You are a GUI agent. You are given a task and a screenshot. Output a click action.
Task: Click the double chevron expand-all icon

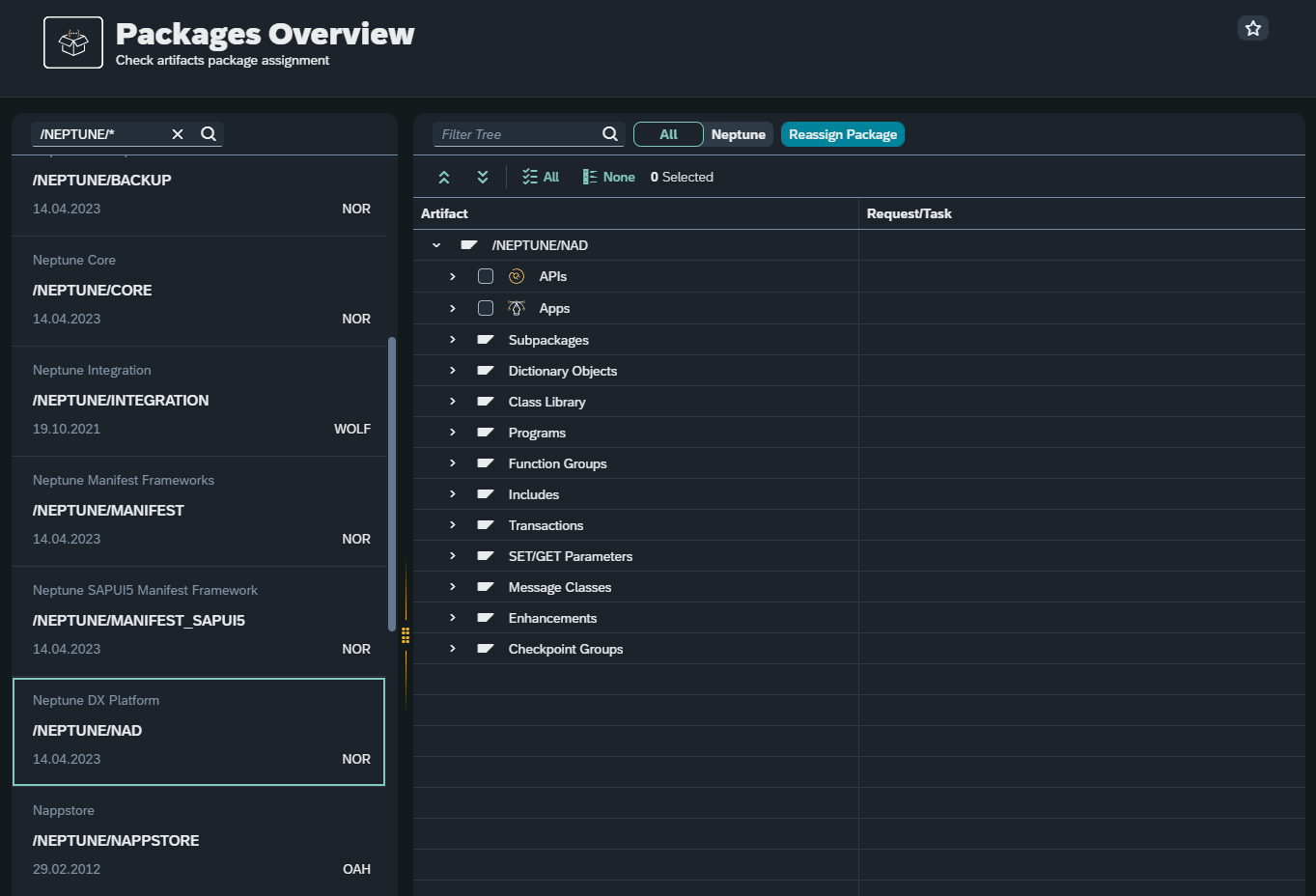[x=443, y=177]
